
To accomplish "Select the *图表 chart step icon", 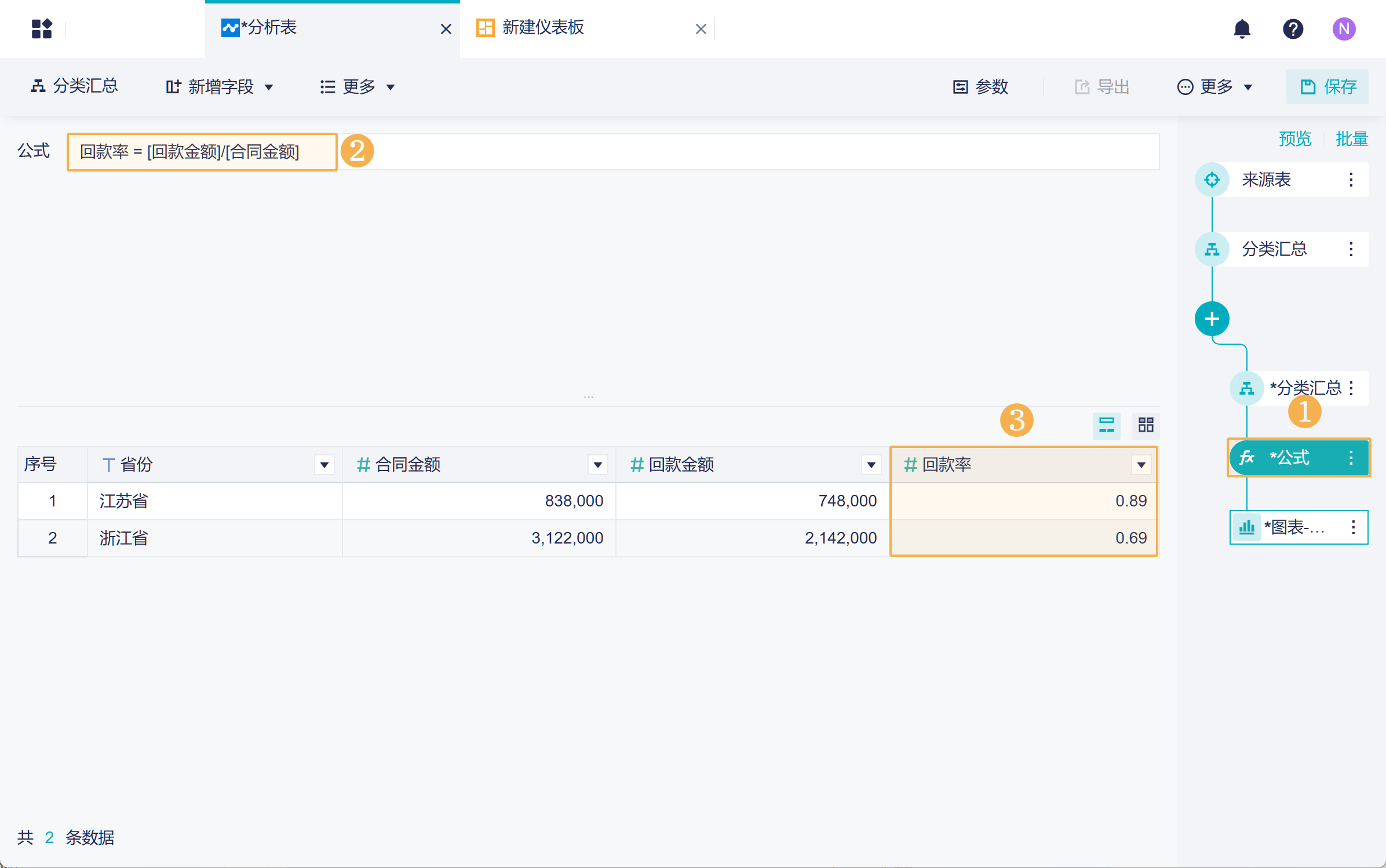I will tap(1246, 527).
